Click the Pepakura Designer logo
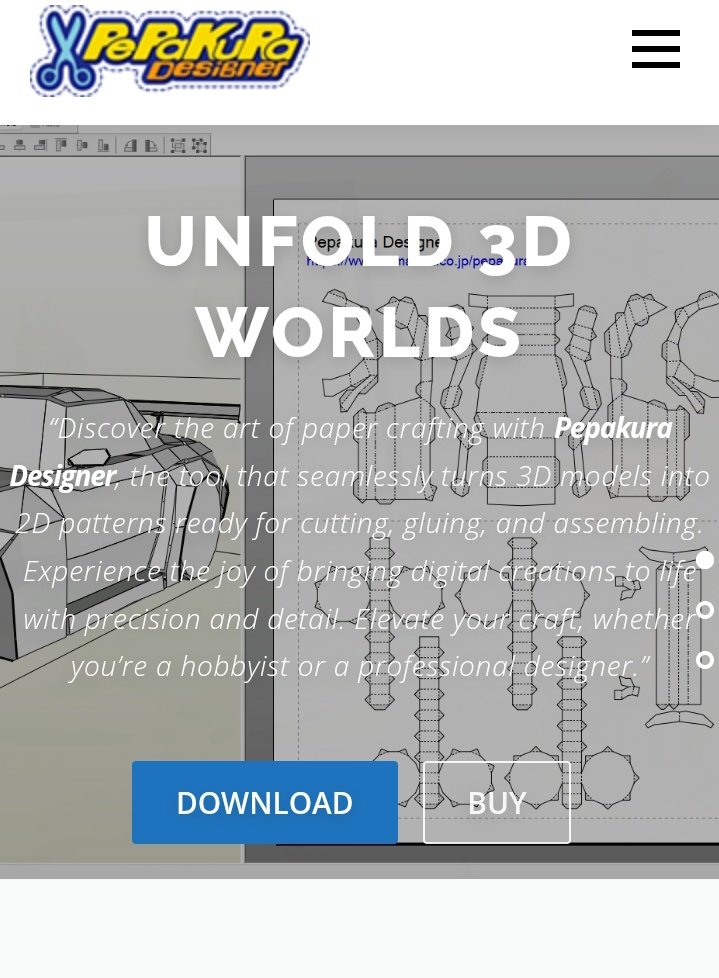This screenshot has width=719, height=978. [170, 51]
